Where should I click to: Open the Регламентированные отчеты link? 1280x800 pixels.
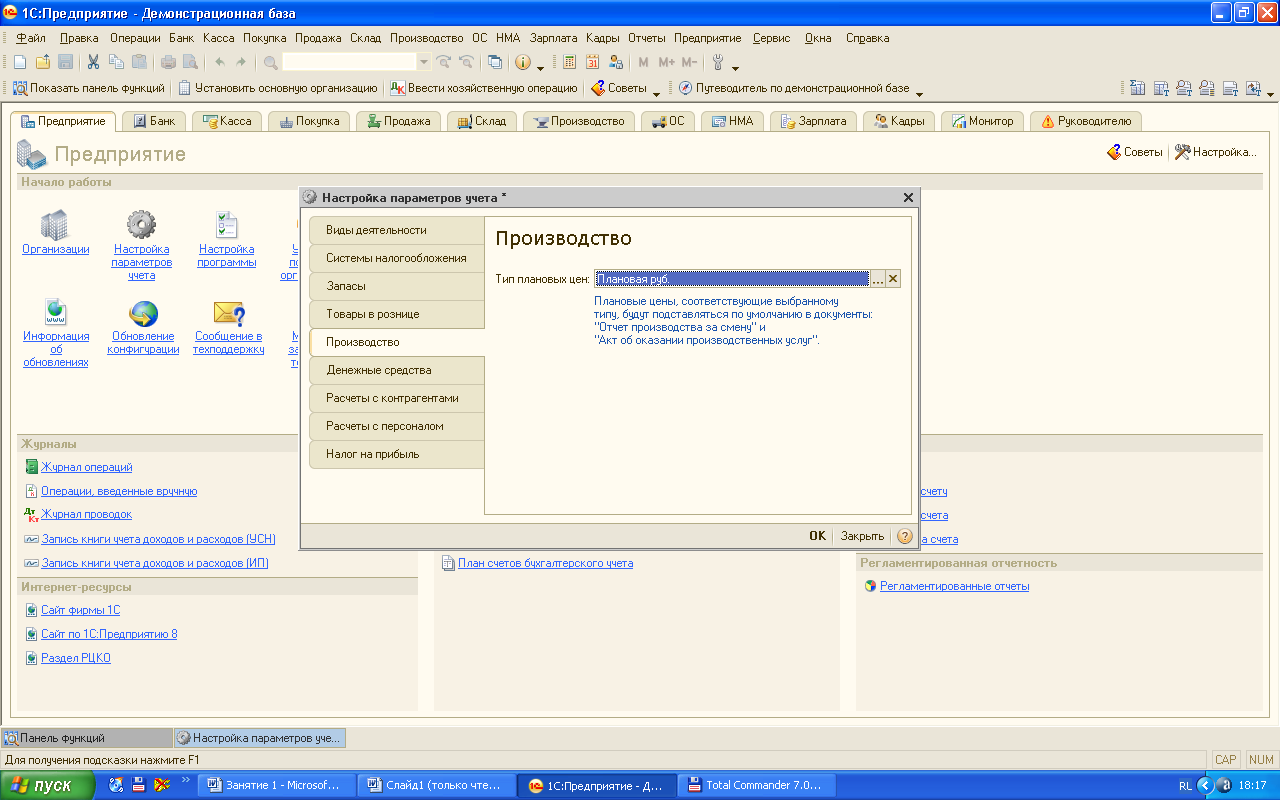[x=954, y=586]
